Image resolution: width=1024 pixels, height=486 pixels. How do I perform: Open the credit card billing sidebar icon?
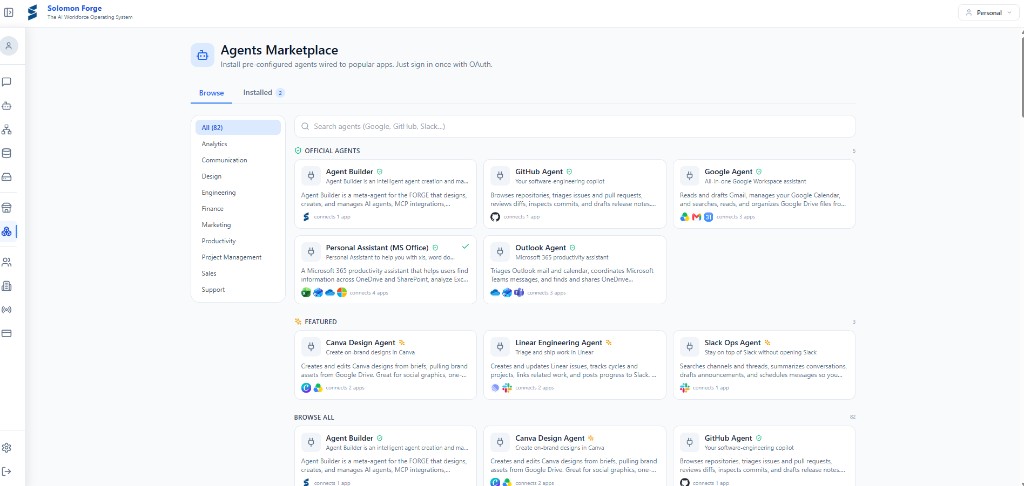[7, 333]
